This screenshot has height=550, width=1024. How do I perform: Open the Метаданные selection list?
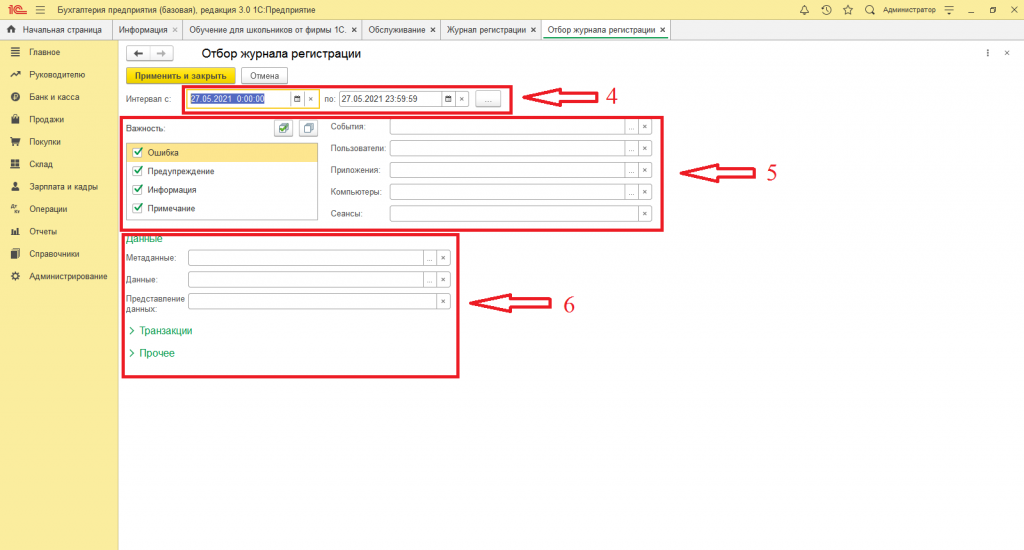click(x=429, y=258)
